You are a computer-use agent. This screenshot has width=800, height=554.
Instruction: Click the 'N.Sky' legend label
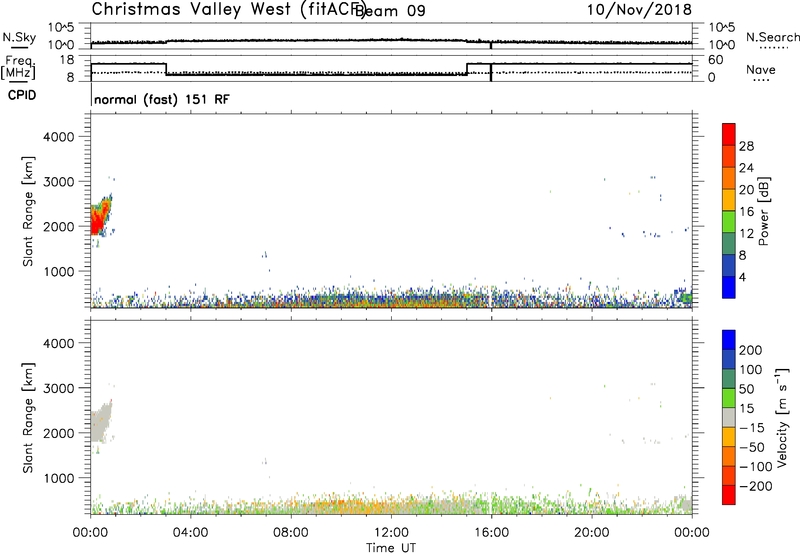coord(19,37)
